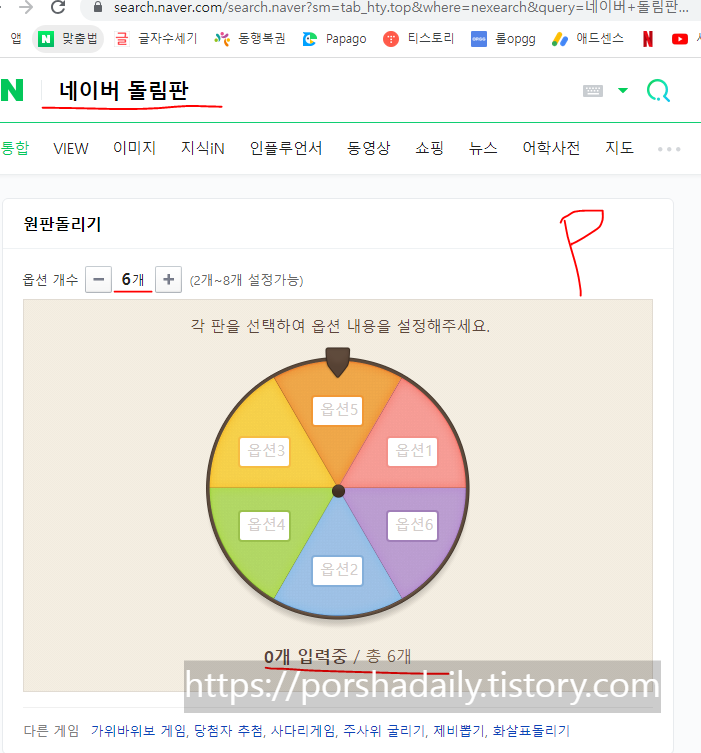Reload the page with refresh icon
701x753 pixels.
[58, 7]
